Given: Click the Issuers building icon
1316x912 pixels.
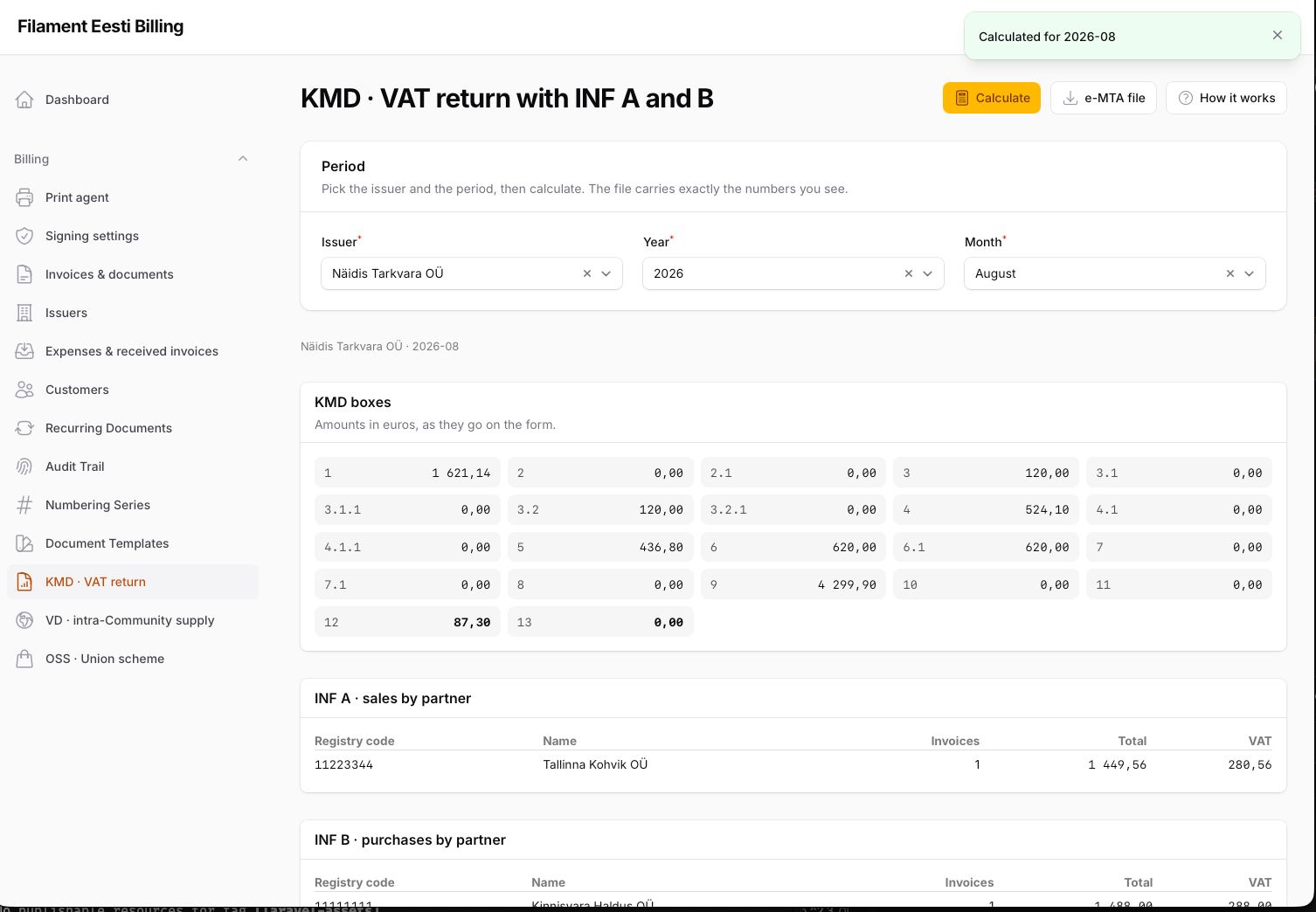Looking at the screenshot, I should click(24, 313).
